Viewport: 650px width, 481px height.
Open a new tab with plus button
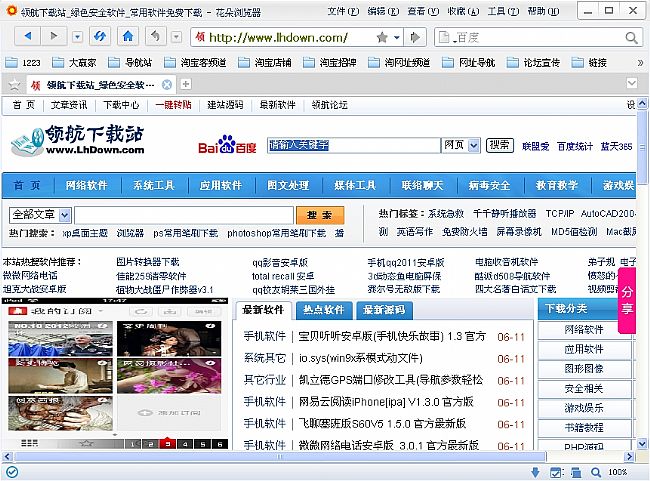click(186, 84)
